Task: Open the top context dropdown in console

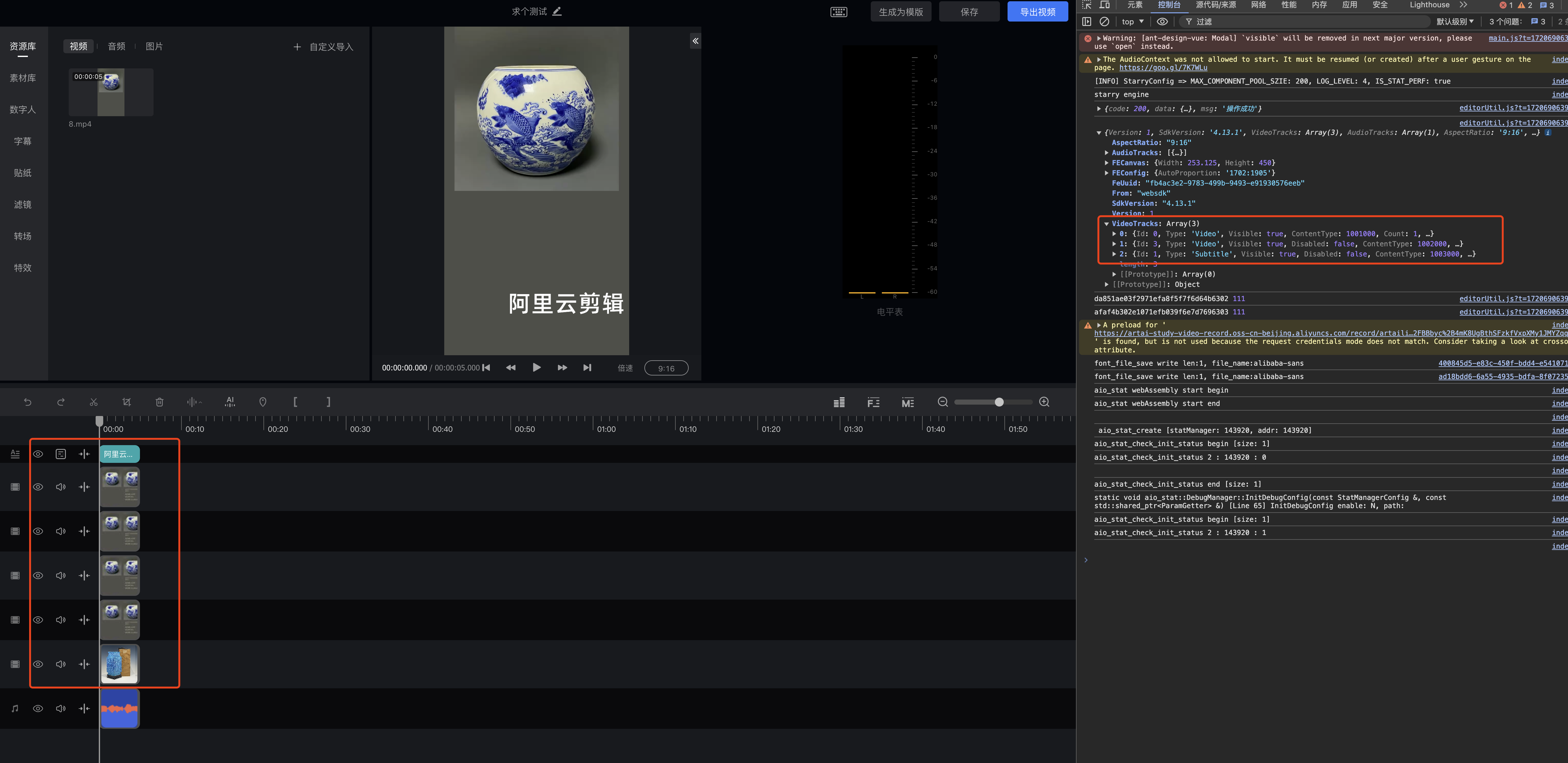Action: [x=1132, y=21]
